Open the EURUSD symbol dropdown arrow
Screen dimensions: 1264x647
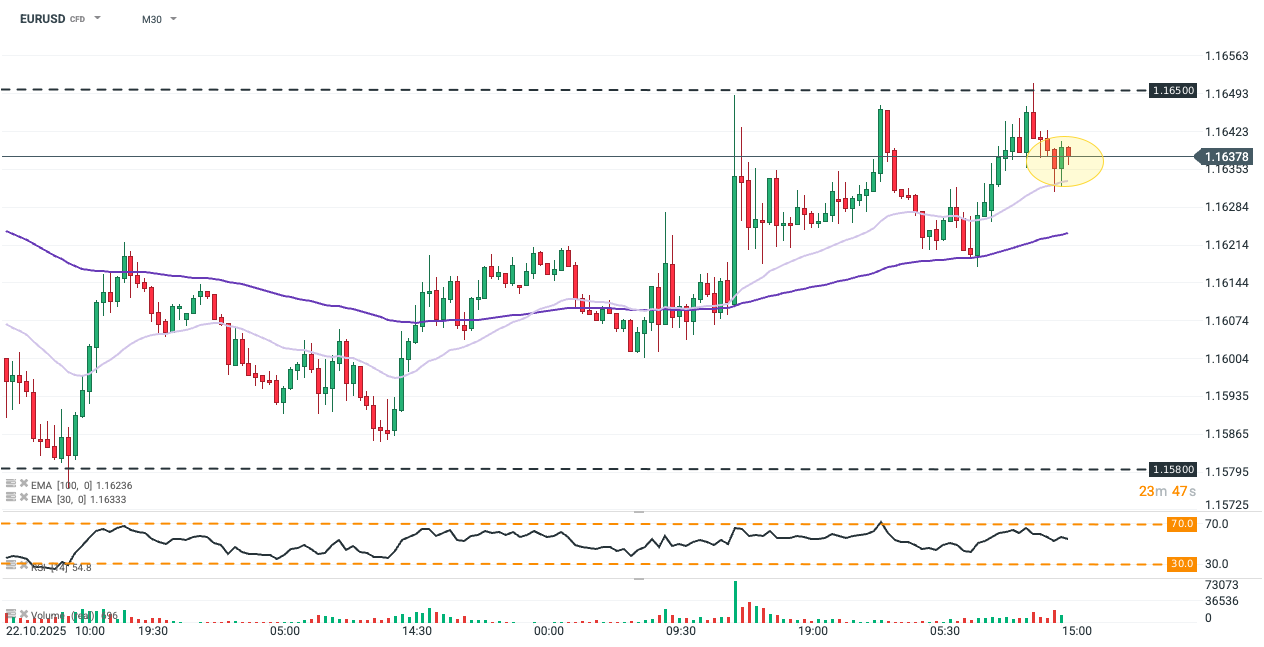pos(97,19)
